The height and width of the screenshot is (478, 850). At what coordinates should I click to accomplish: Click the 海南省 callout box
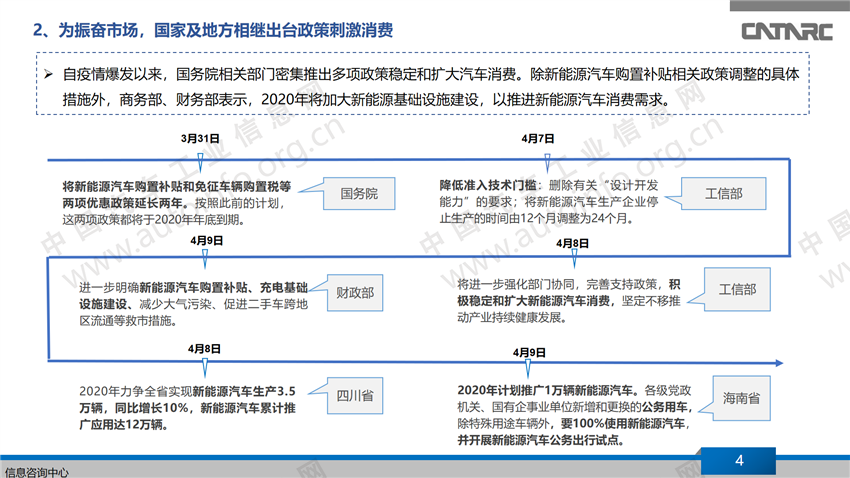pyautogui.click(x=741, y=398)
